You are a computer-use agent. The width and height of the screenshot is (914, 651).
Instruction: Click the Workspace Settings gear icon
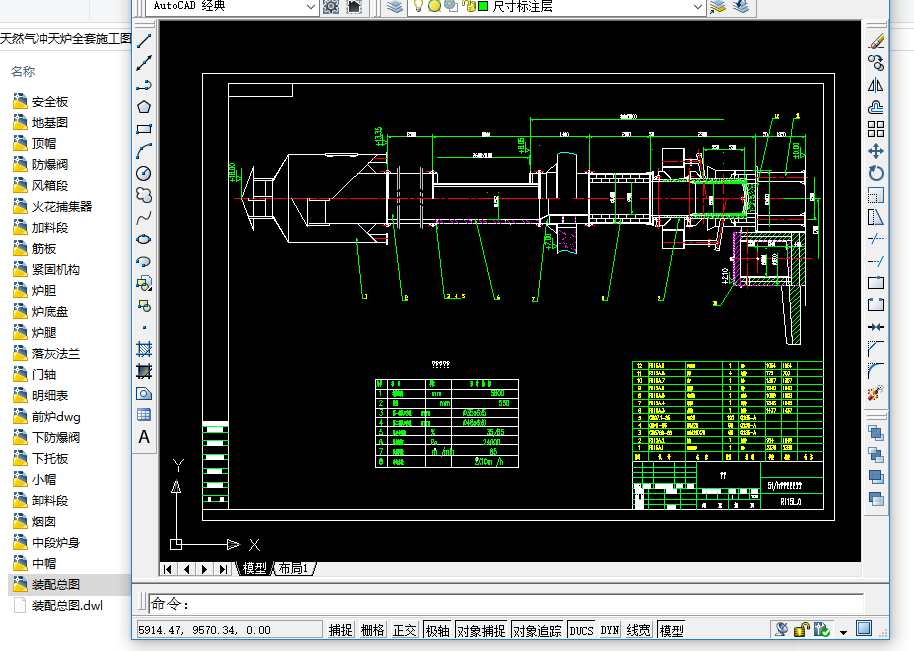point(332,6)
